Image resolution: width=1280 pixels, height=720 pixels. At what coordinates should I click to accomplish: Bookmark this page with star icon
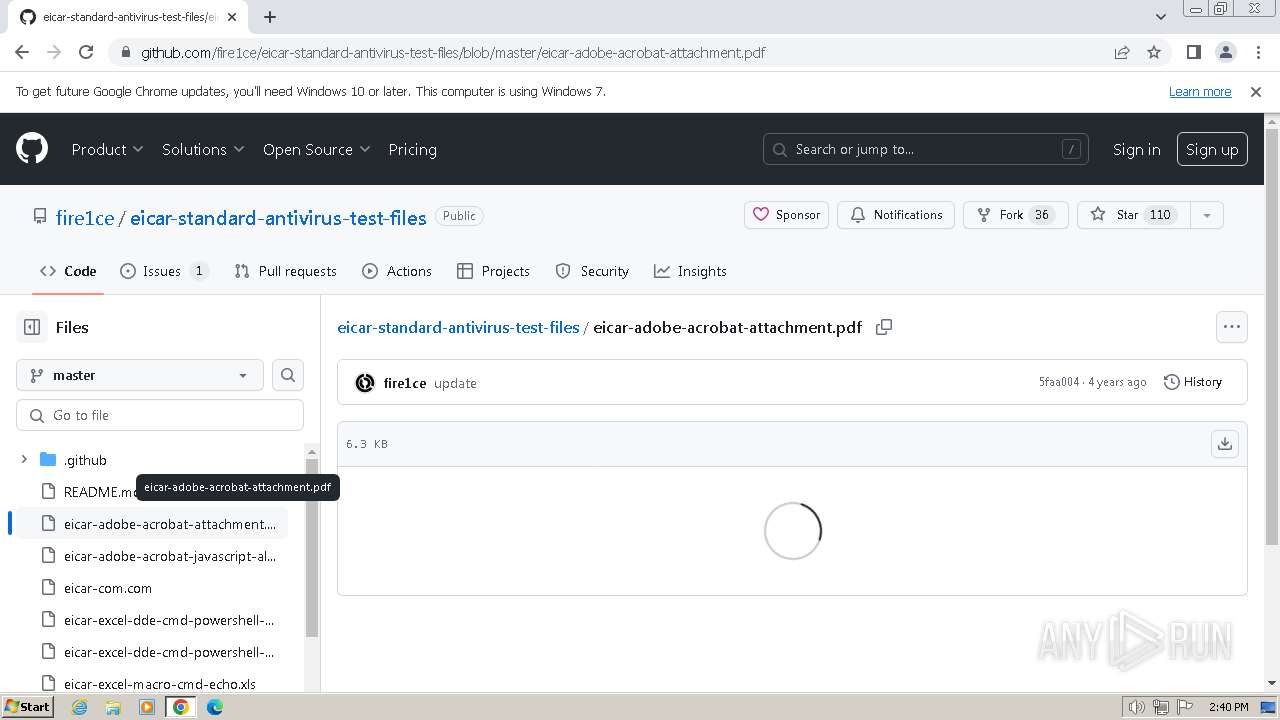[1154, 52]
